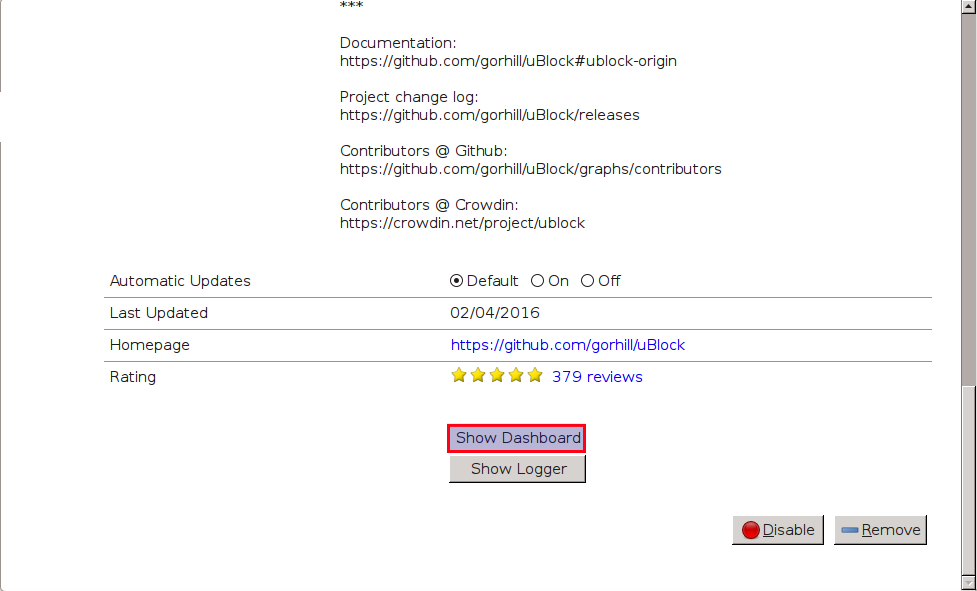Click the scrollbar down arrow
The height and width of the screenshot is (591, 977).
[x=968, y=581]
